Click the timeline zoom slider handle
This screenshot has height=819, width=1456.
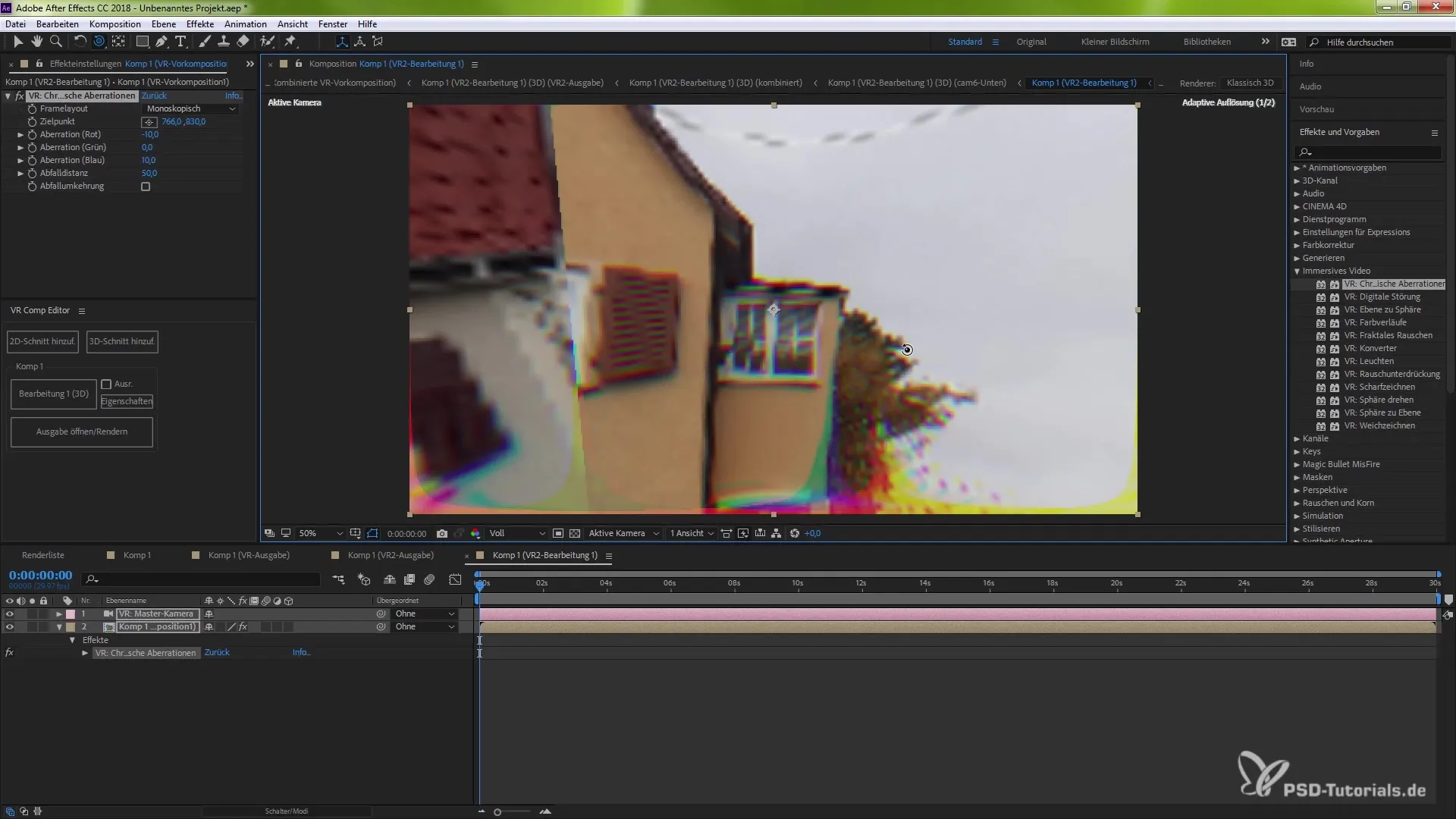tap(497, 812)
